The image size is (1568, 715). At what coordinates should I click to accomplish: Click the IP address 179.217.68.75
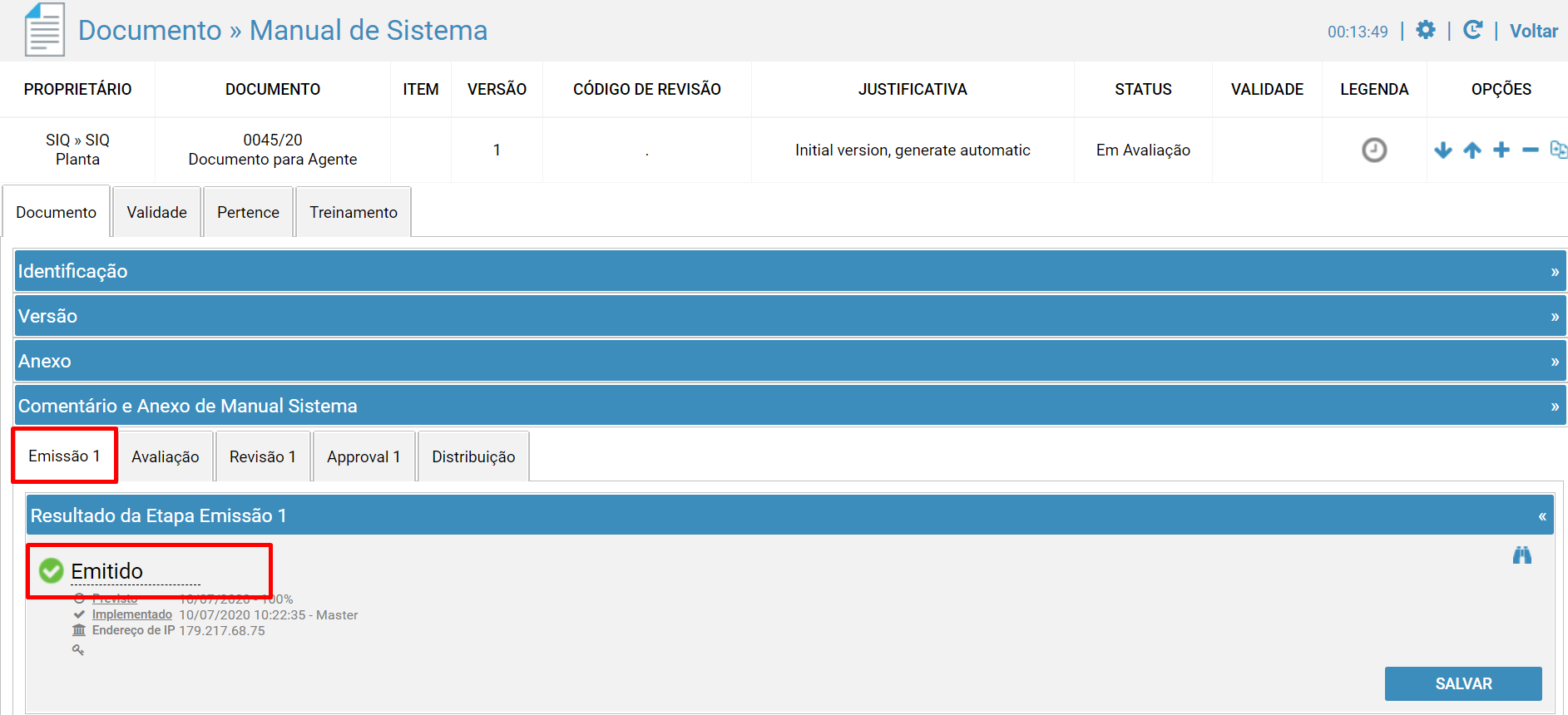tap(222, 630)
